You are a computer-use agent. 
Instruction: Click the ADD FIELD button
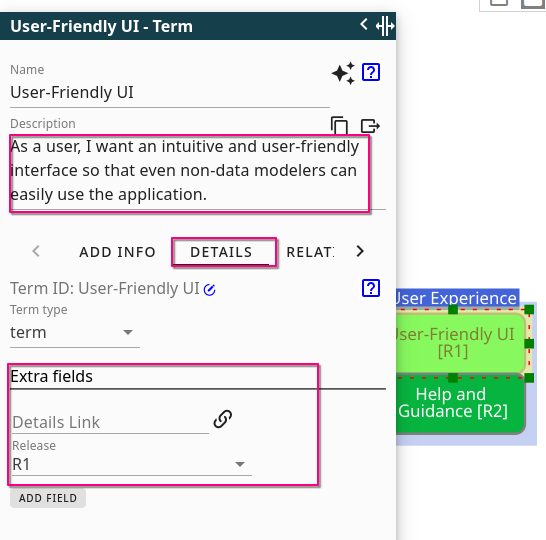(x=48, y=498)
